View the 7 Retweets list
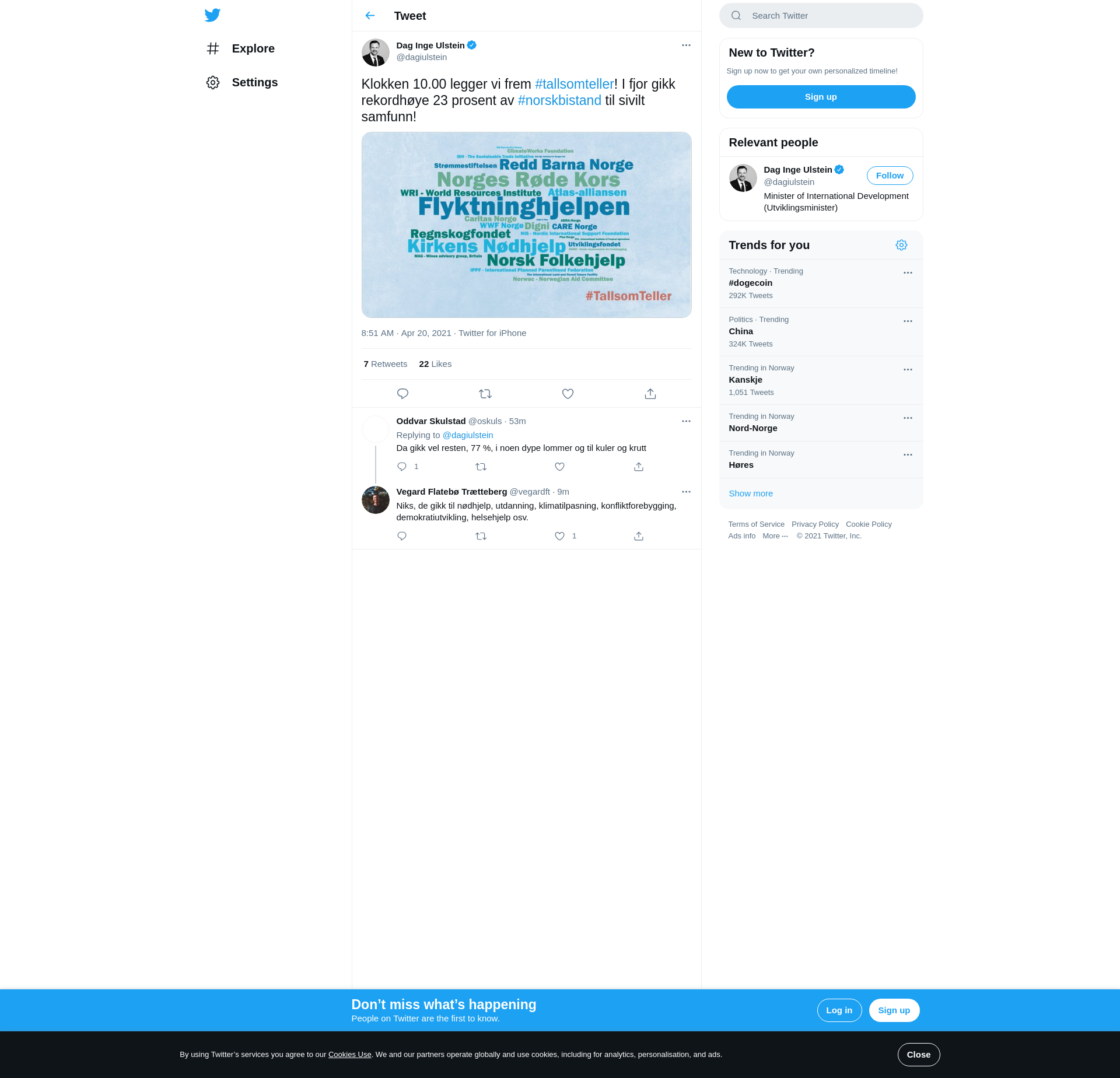This screenshot has width=1120, height=1078. click(x=386, y=364)
